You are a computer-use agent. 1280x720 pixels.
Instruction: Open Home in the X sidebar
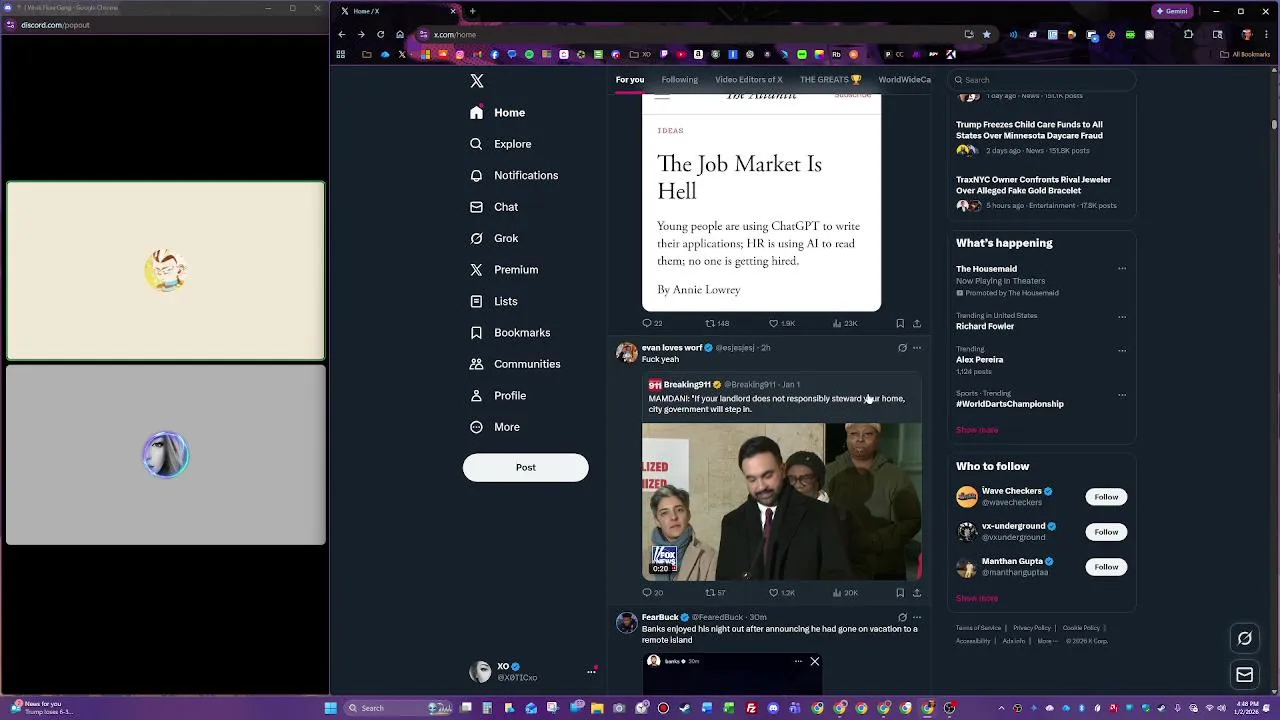(x=498, y=113)
